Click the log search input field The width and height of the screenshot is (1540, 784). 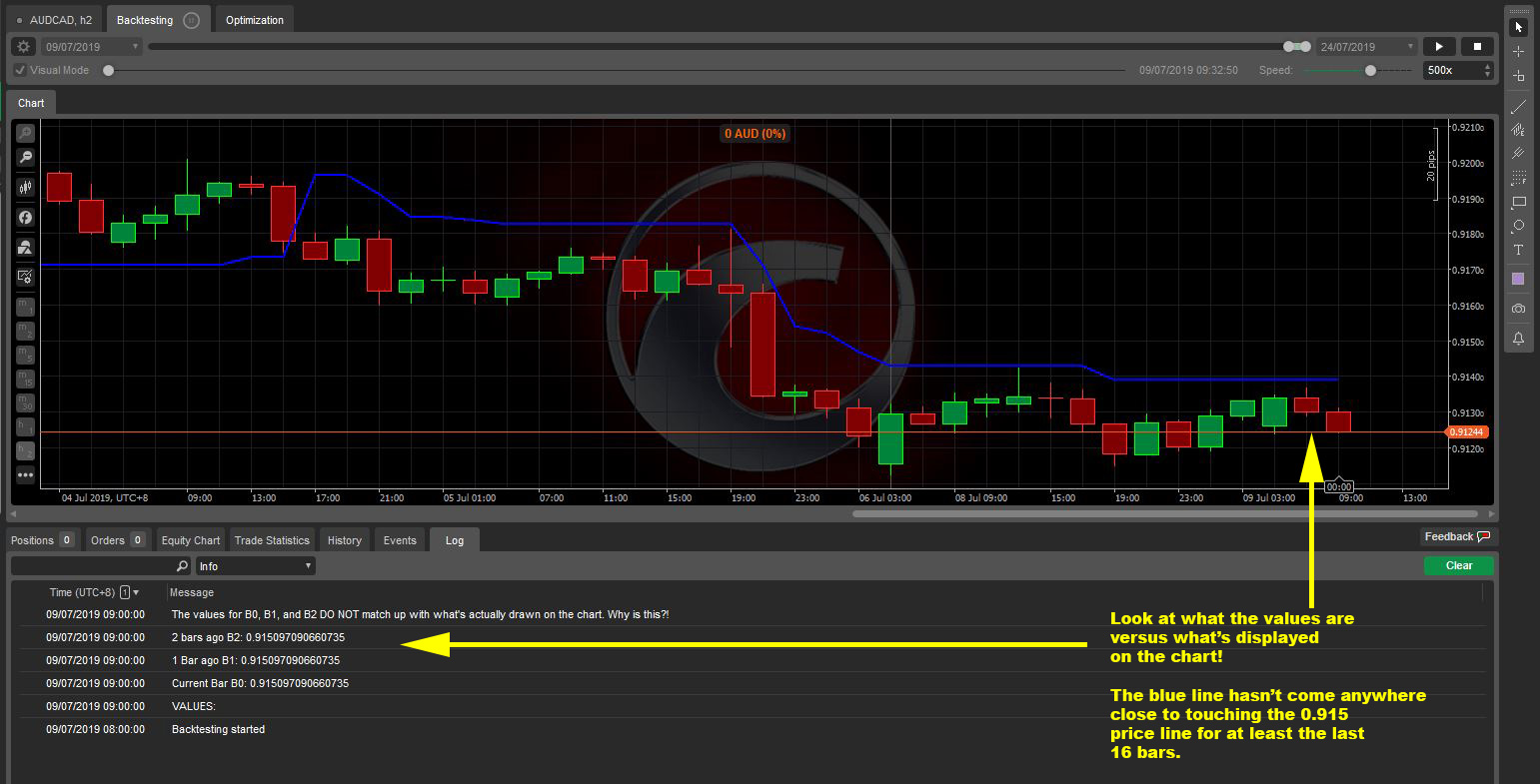click(x=100, y=566)
